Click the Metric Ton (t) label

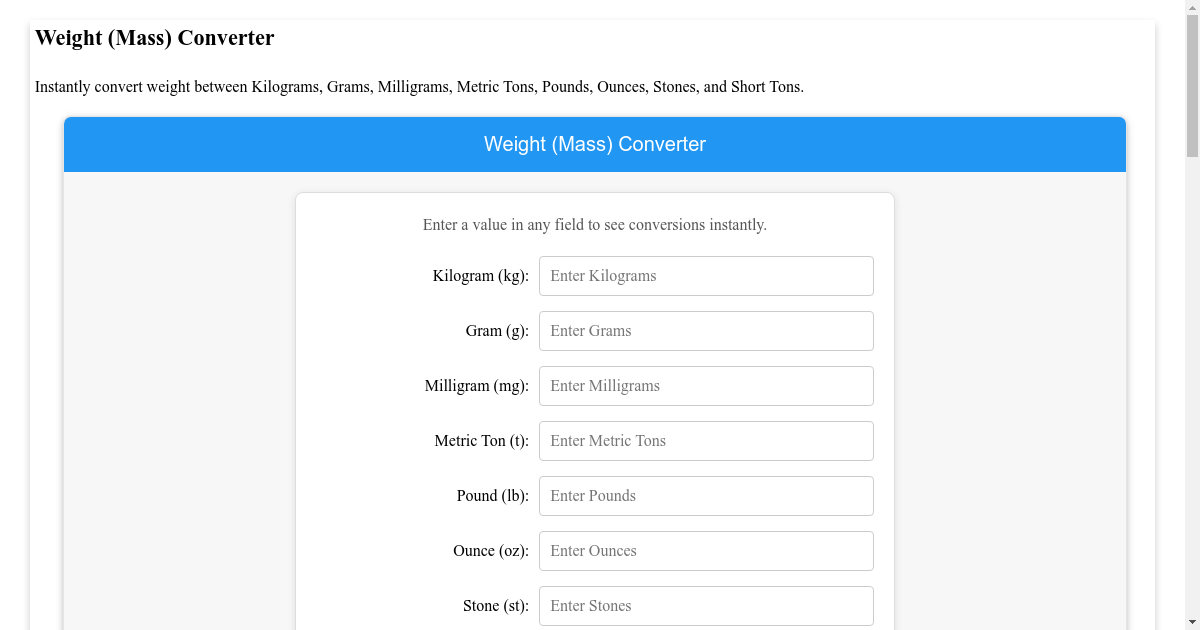pyautogui.click(x=481, y=441)
